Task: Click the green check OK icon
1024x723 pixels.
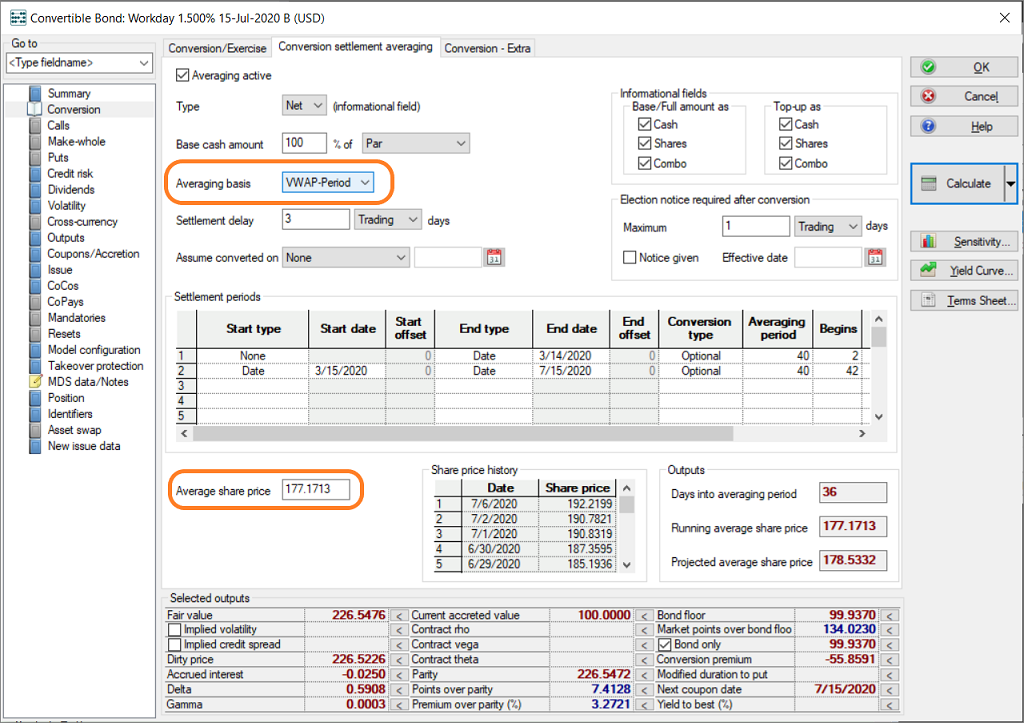Action: (x=928, y=67)
